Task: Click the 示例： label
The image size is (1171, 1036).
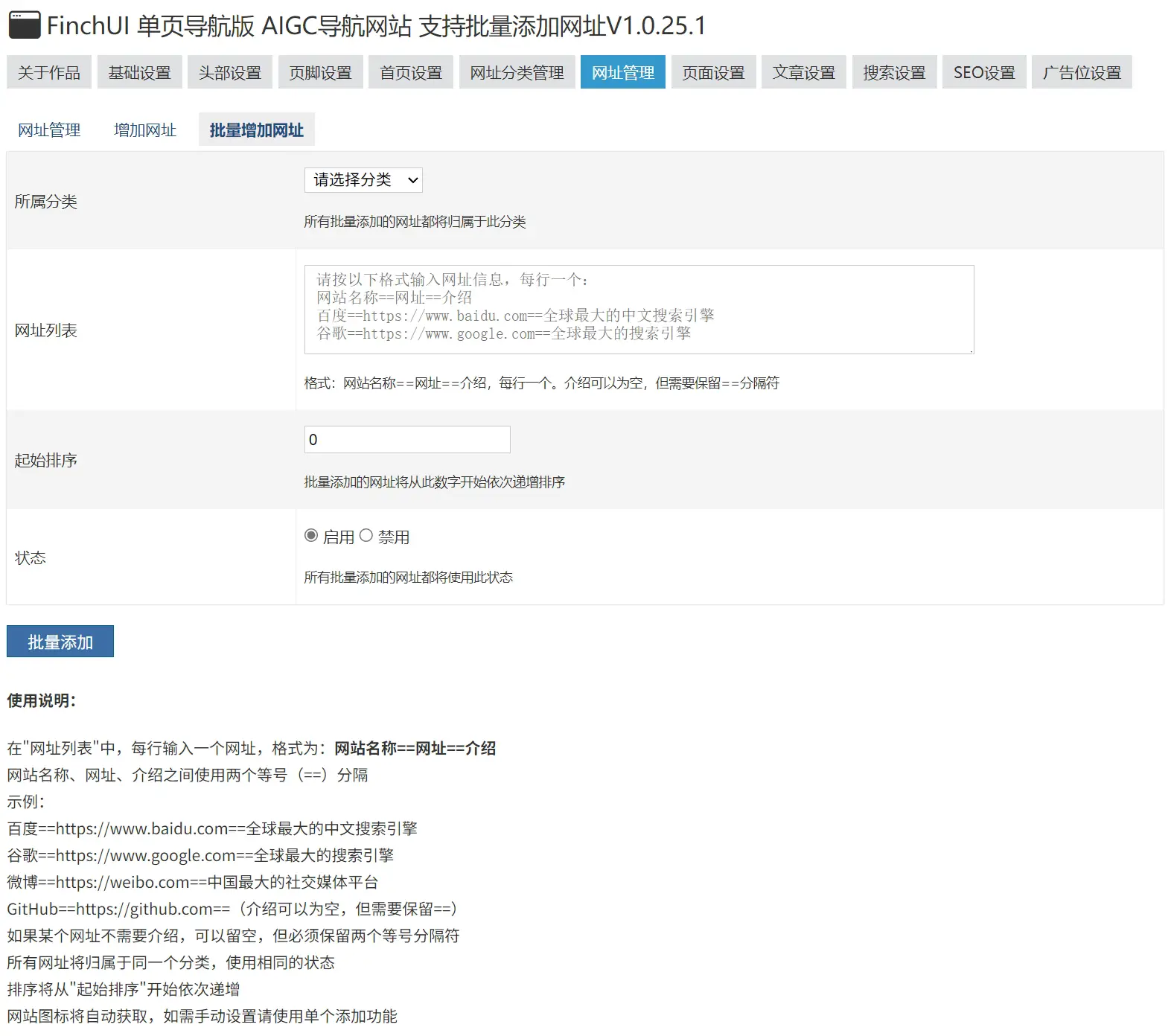Action: pyautogui.click(x=26, y=802)
